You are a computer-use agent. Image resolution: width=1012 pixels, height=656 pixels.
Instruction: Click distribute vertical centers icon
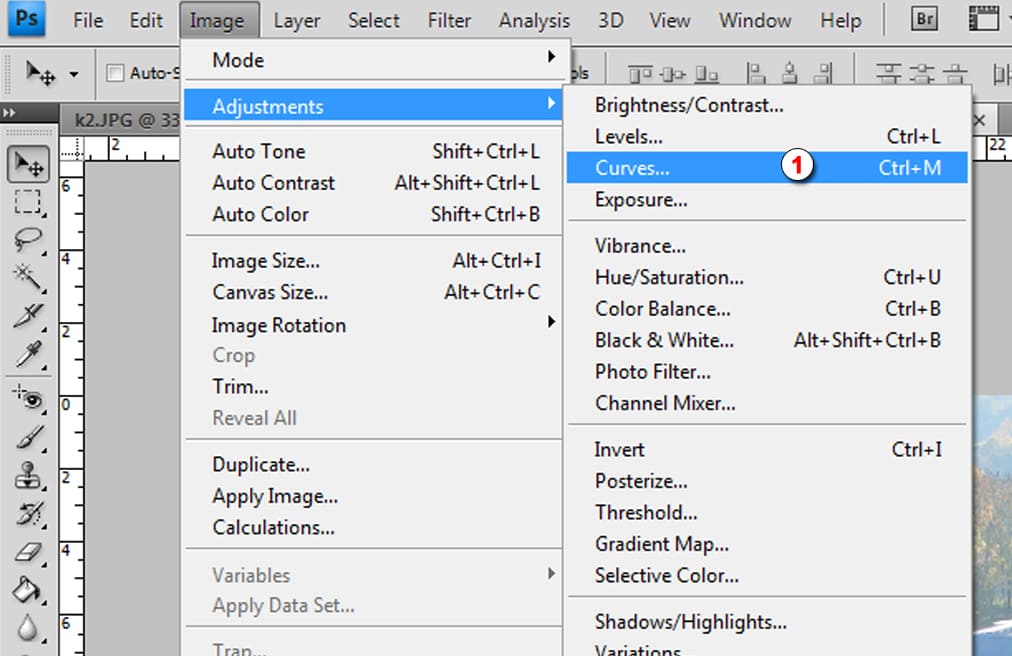coord(922,74)
